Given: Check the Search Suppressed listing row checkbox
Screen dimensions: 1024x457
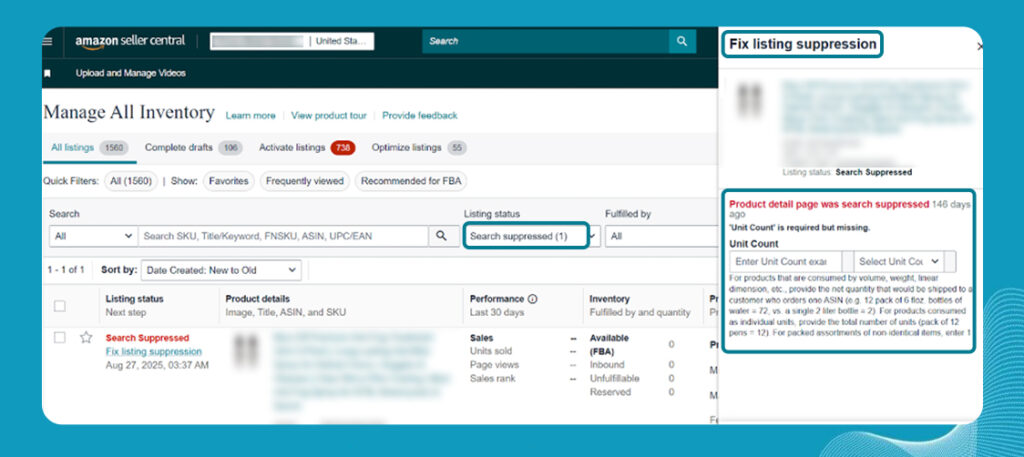Looking at the screenshot, I should click(x=60, y=338).
